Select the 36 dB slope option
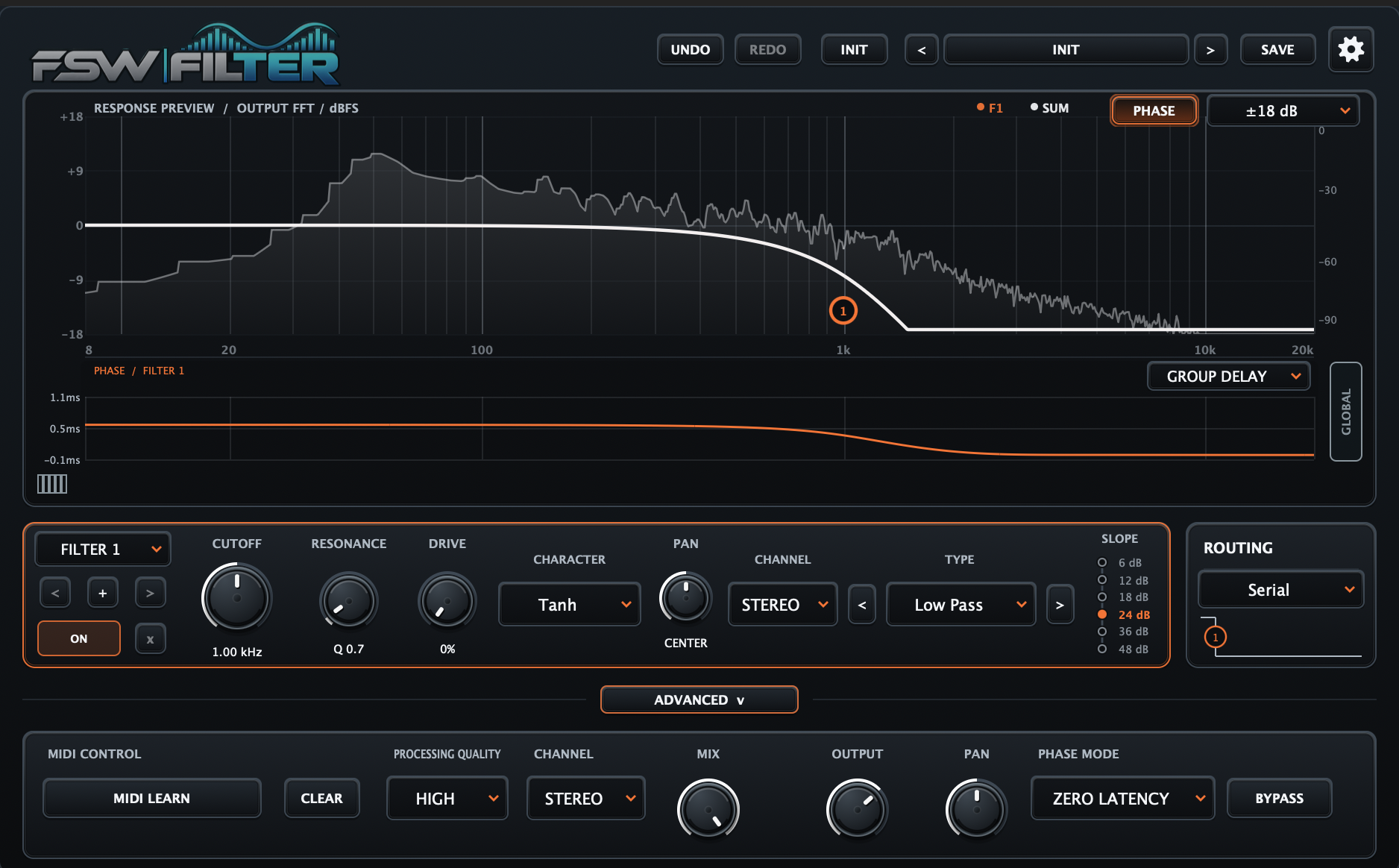This screenshot has width=1399, height=868. coord(1122,631)
